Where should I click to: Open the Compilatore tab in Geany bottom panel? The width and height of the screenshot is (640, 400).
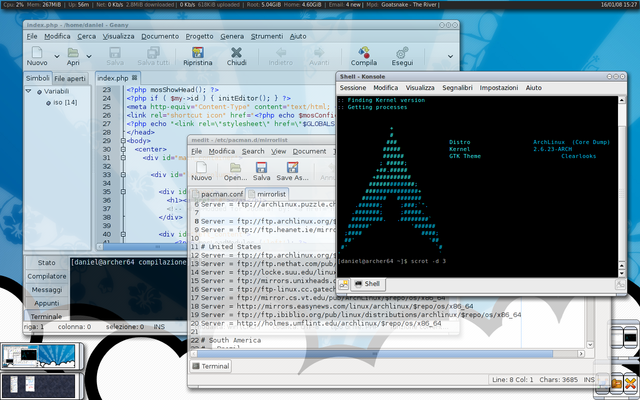pyautogui.click(x=47, y=276)
